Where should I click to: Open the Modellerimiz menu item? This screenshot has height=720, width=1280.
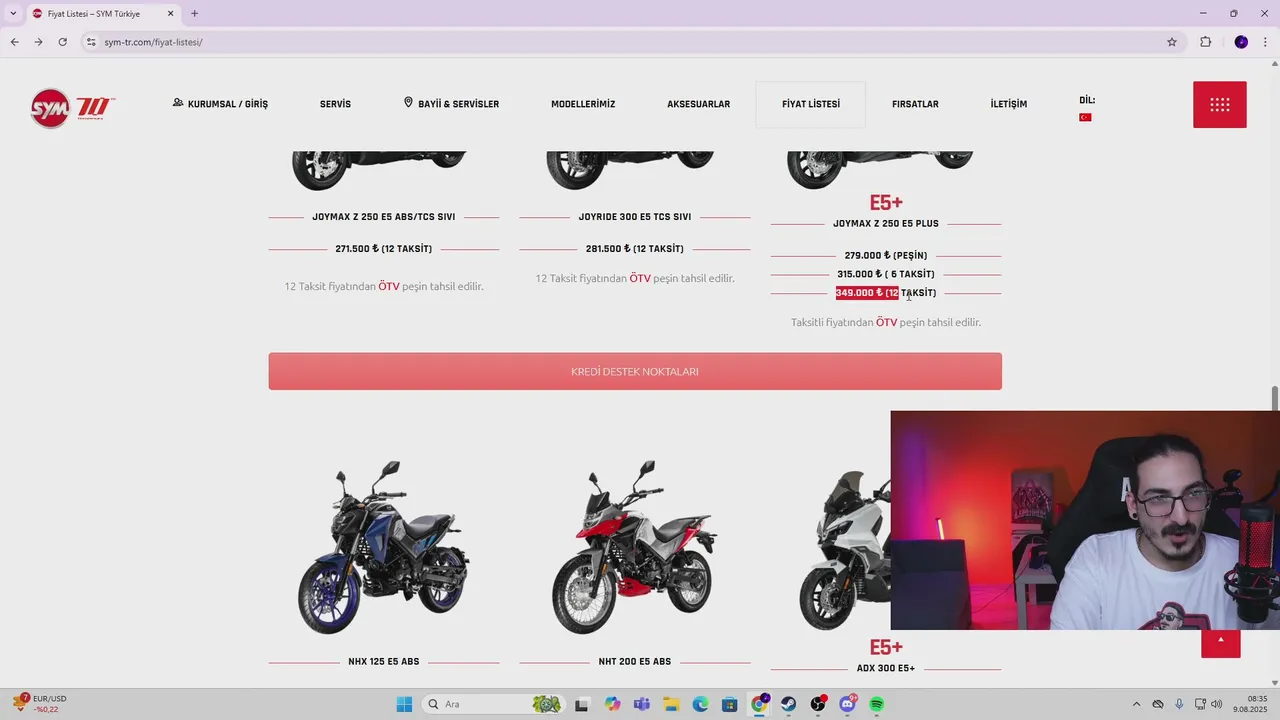(x=583, y=104)
